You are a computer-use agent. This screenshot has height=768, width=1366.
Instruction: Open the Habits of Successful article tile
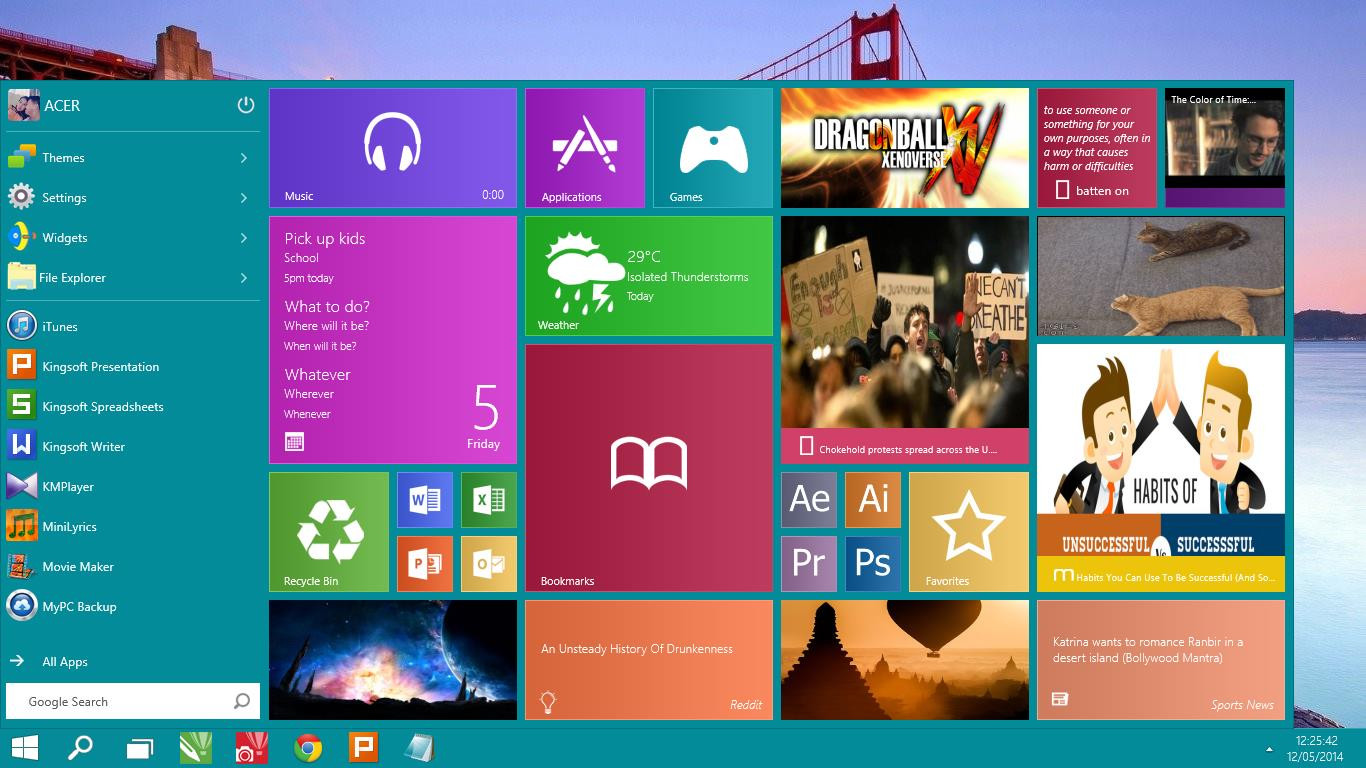[1161, 468]
